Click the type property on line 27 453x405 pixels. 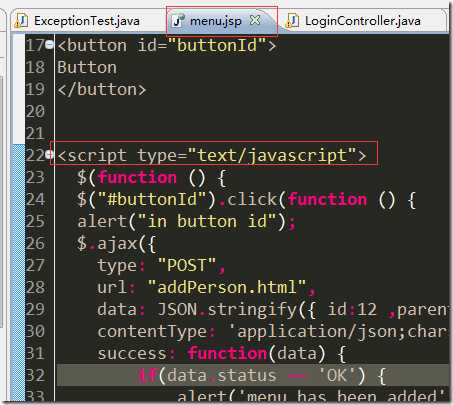click(117, 266)
